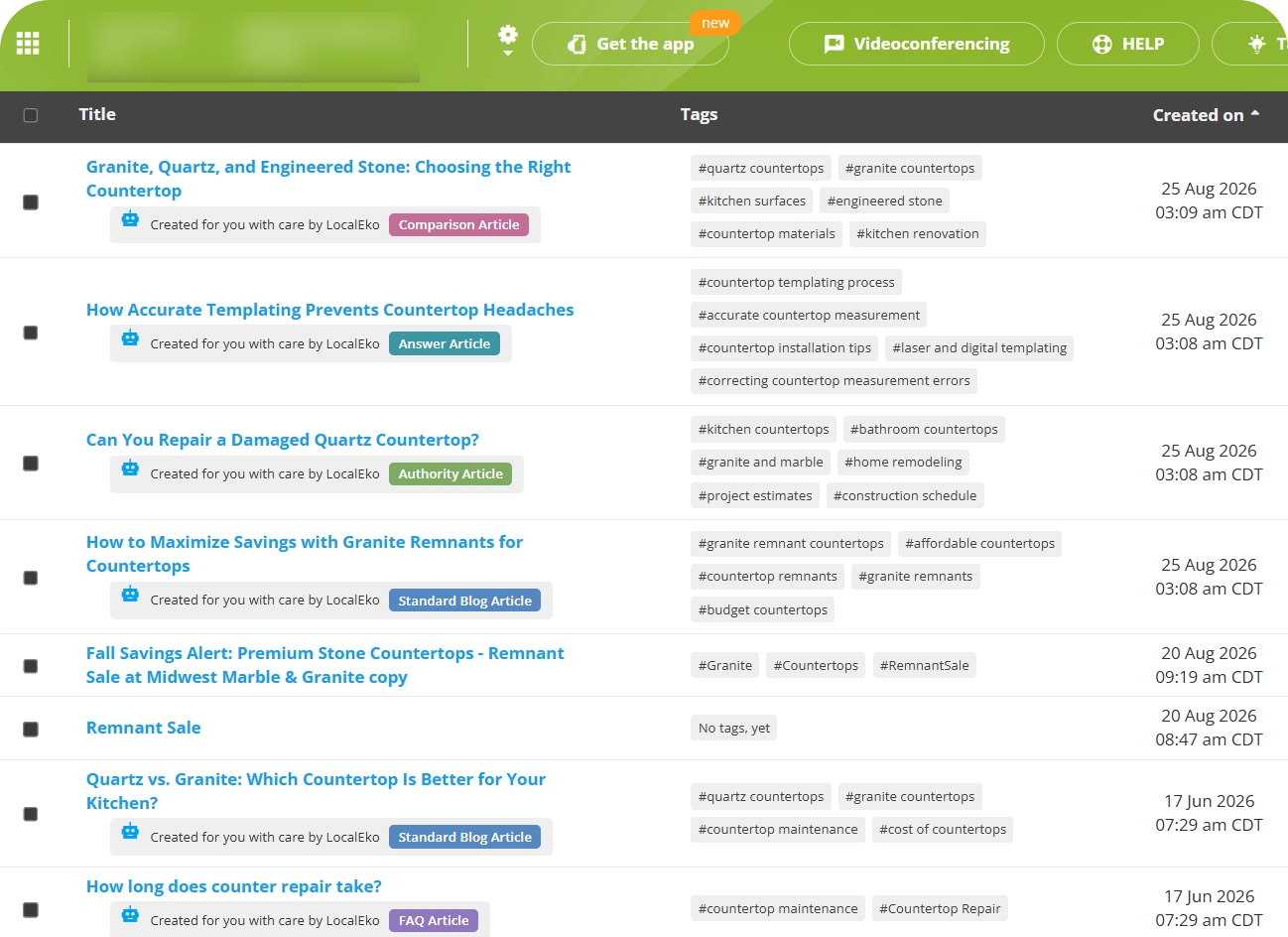1288x937 pixels.
Task: Click robot icon beside Authority Article row
Action: click(x=130, y=468)
